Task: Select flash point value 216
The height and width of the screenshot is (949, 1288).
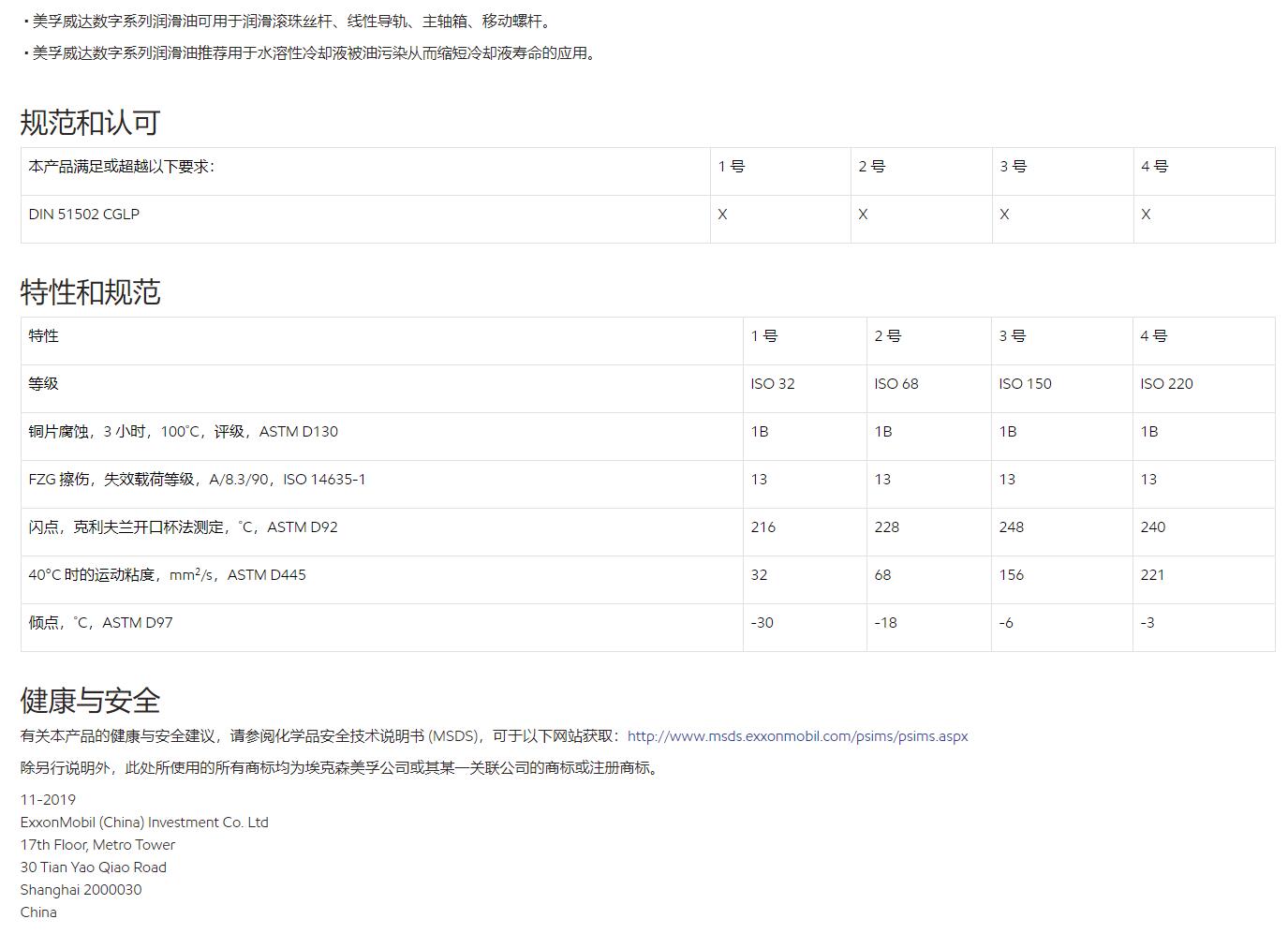Action: point(762,527)
